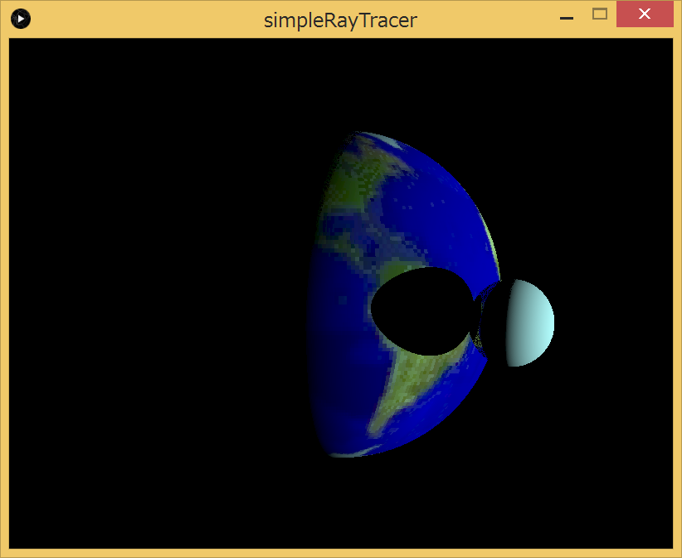Click the dark shape left of the cyan sphere
682x558 pixels.
pos(488,320)
